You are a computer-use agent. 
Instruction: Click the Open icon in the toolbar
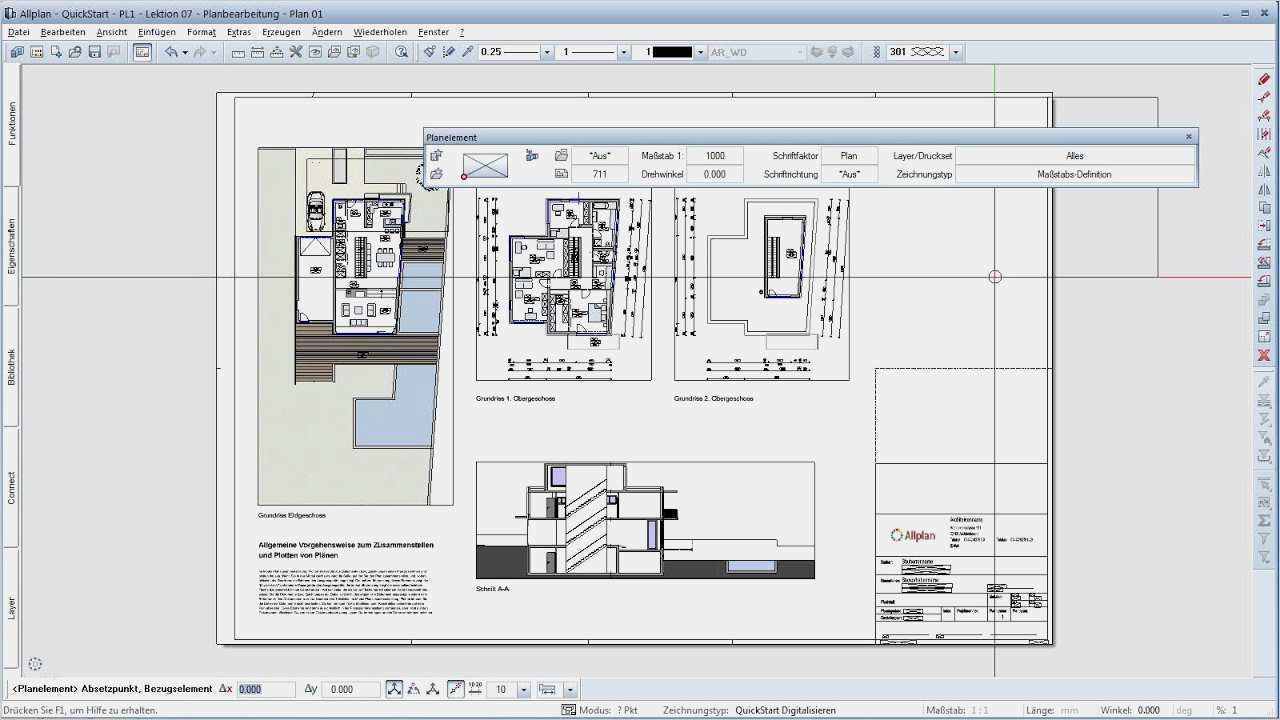tap(75, 52)
